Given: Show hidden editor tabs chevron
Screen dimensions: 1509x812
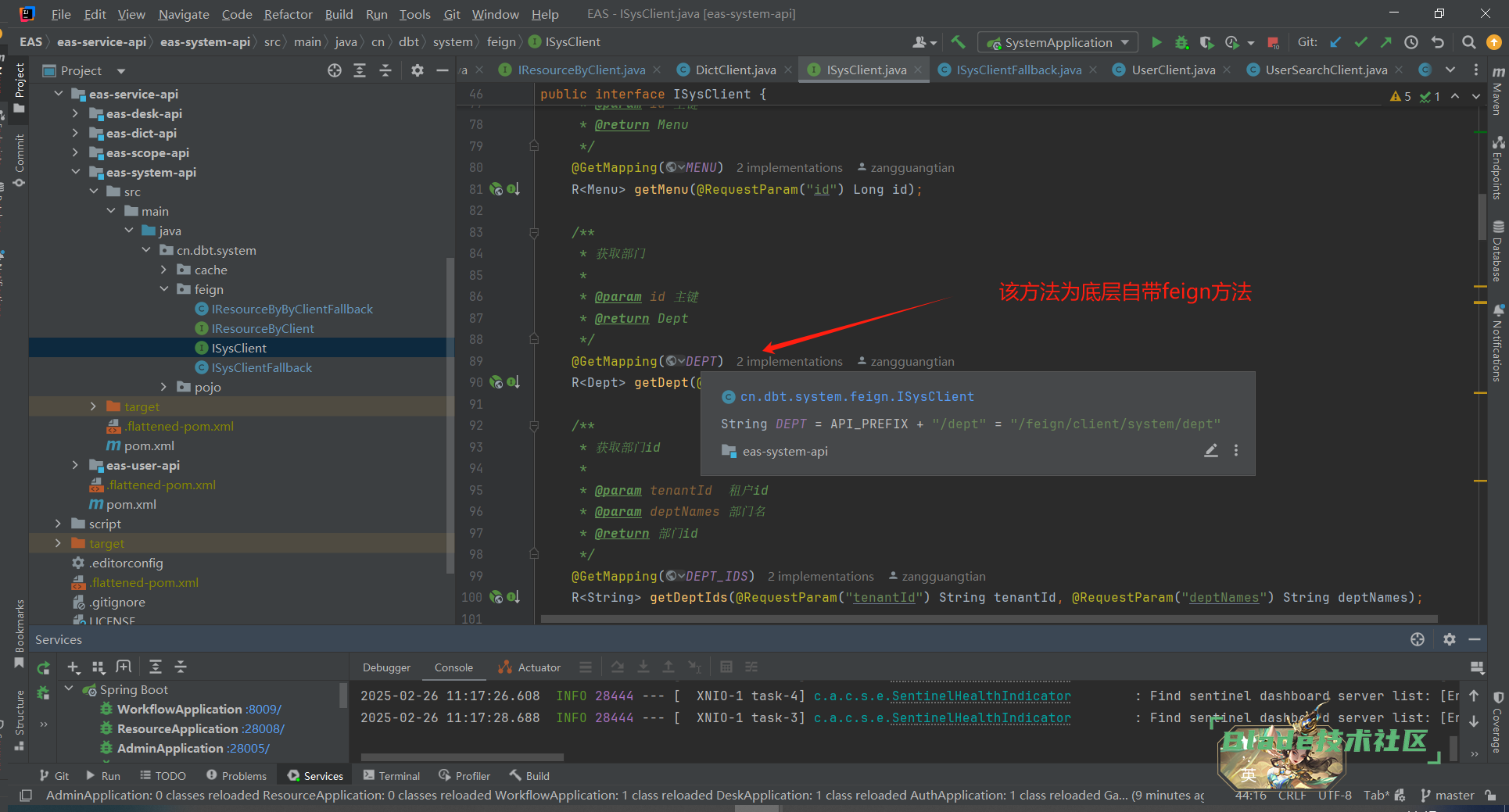Looking at the screenshot, I should (1450, 70).
